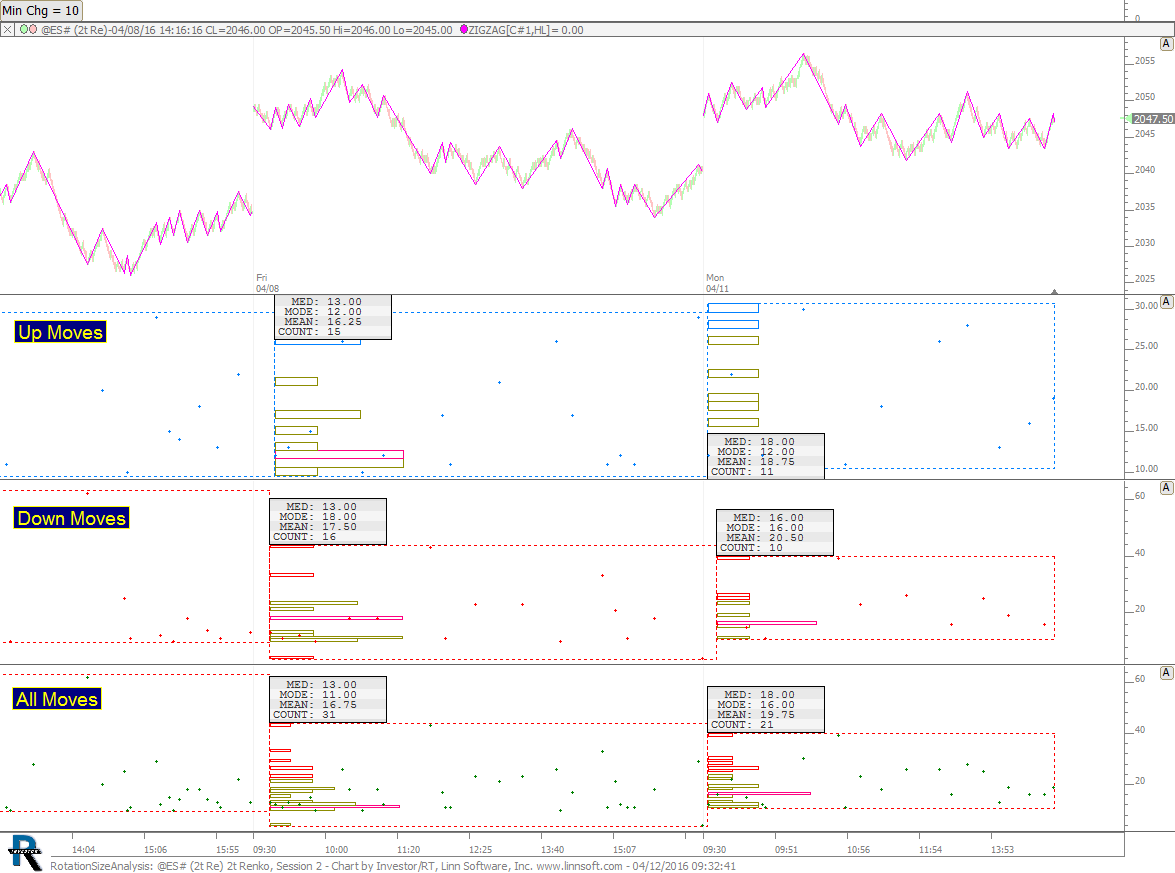This screenshot has height=873, width=1175.
Task: Click the green circle instrument indicator
Action: [x=24, y=30]
